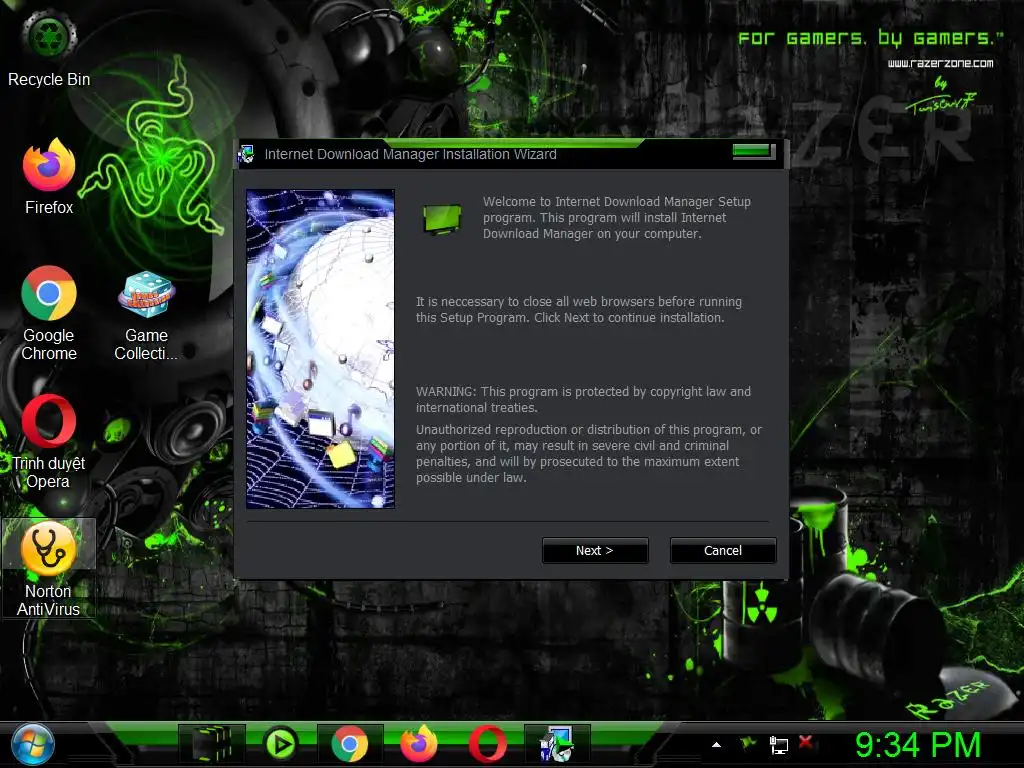Launch the green play media player on the taskbar
Screen dimensions: 1024x768
tap(281, 744)
